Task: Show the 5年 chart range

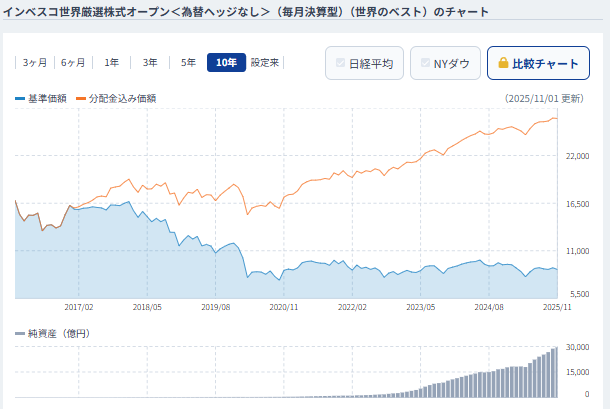Action: (x=188, y=63)
